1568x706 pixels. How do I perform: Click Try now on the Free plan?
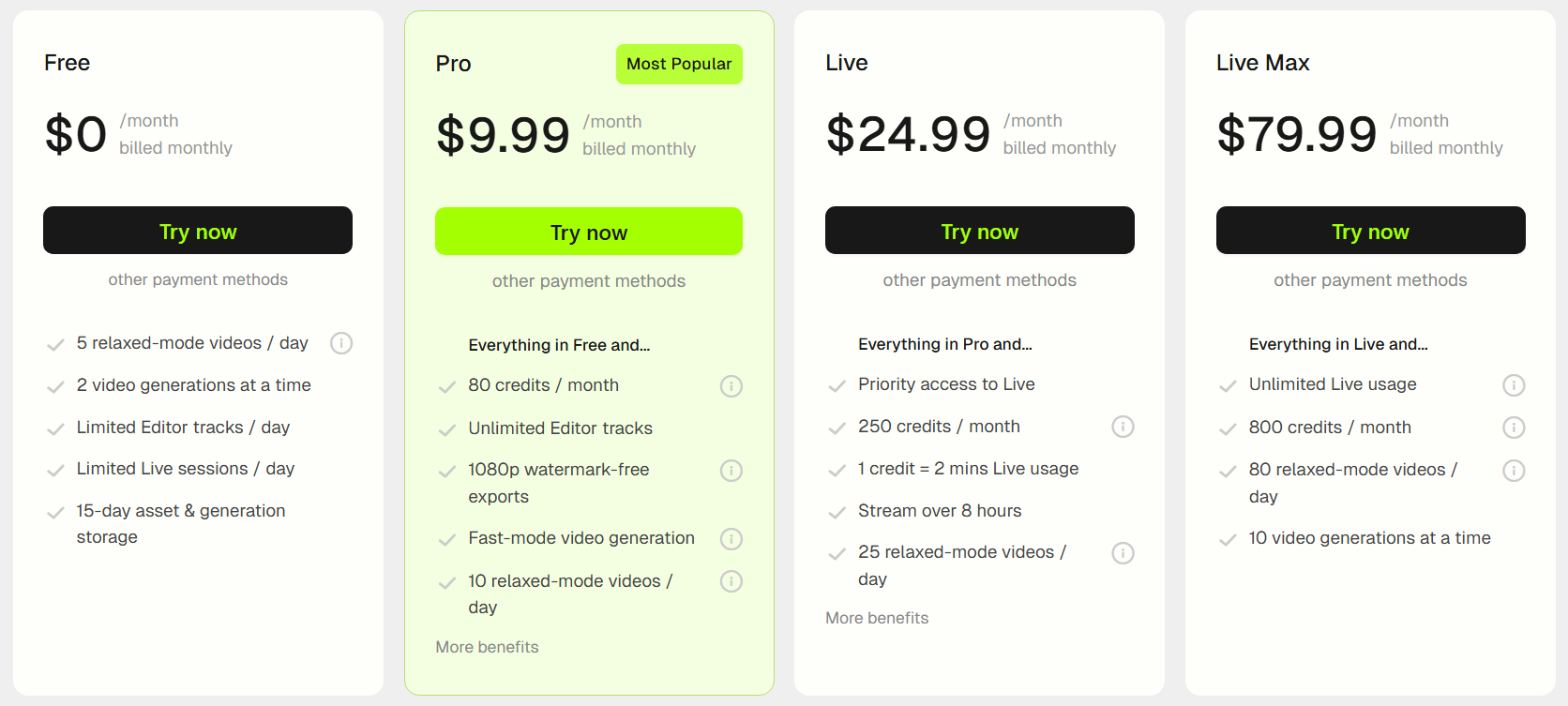(x=198, y=231)
